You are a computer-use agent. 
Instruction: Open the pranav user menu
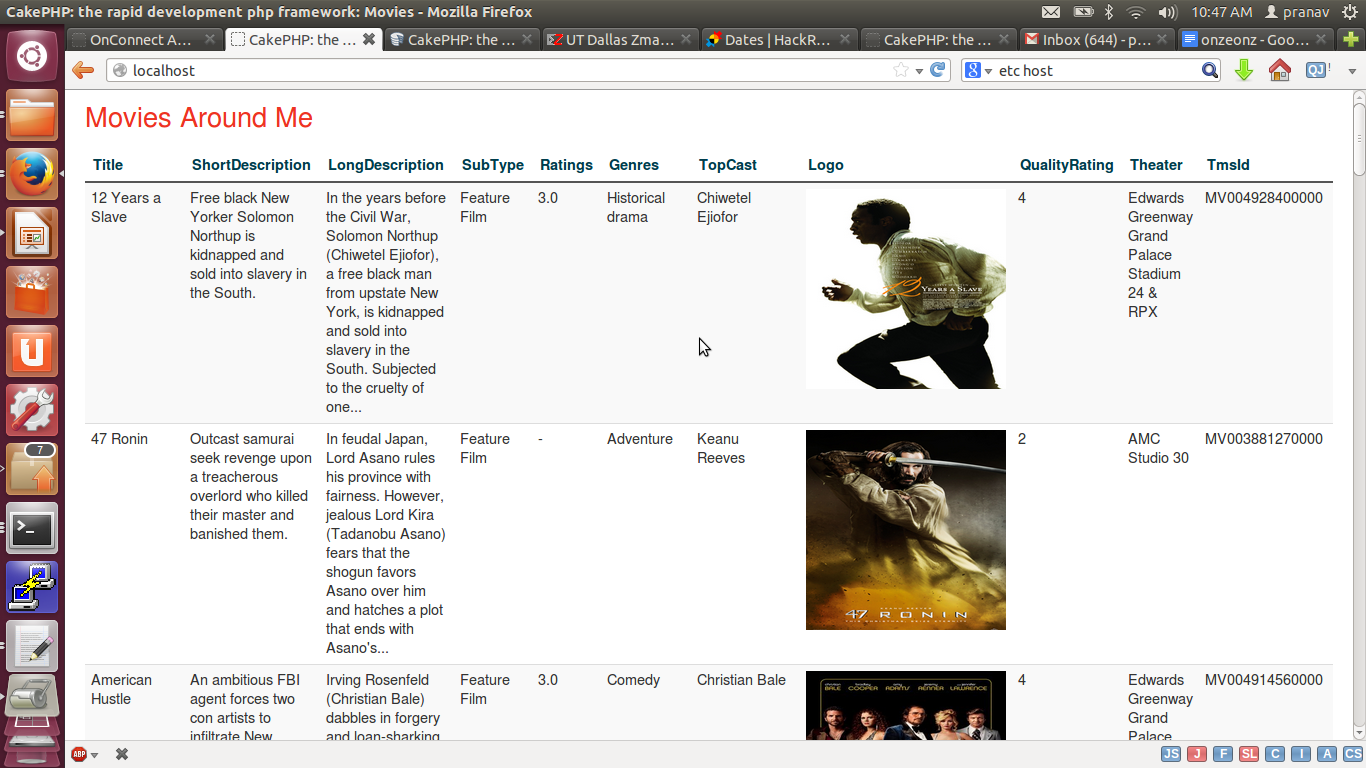[x=1297, y=12]
